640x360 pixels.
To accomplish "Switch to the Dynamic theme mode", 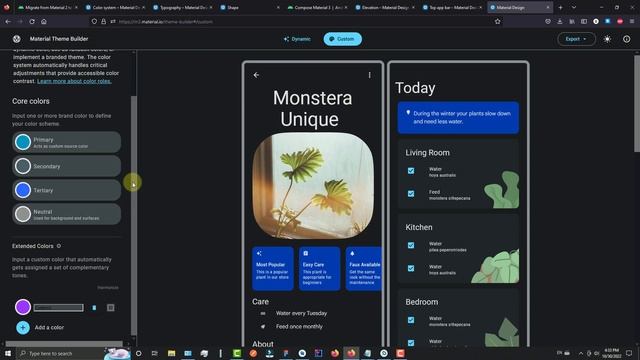I will (x=297, y=39).
